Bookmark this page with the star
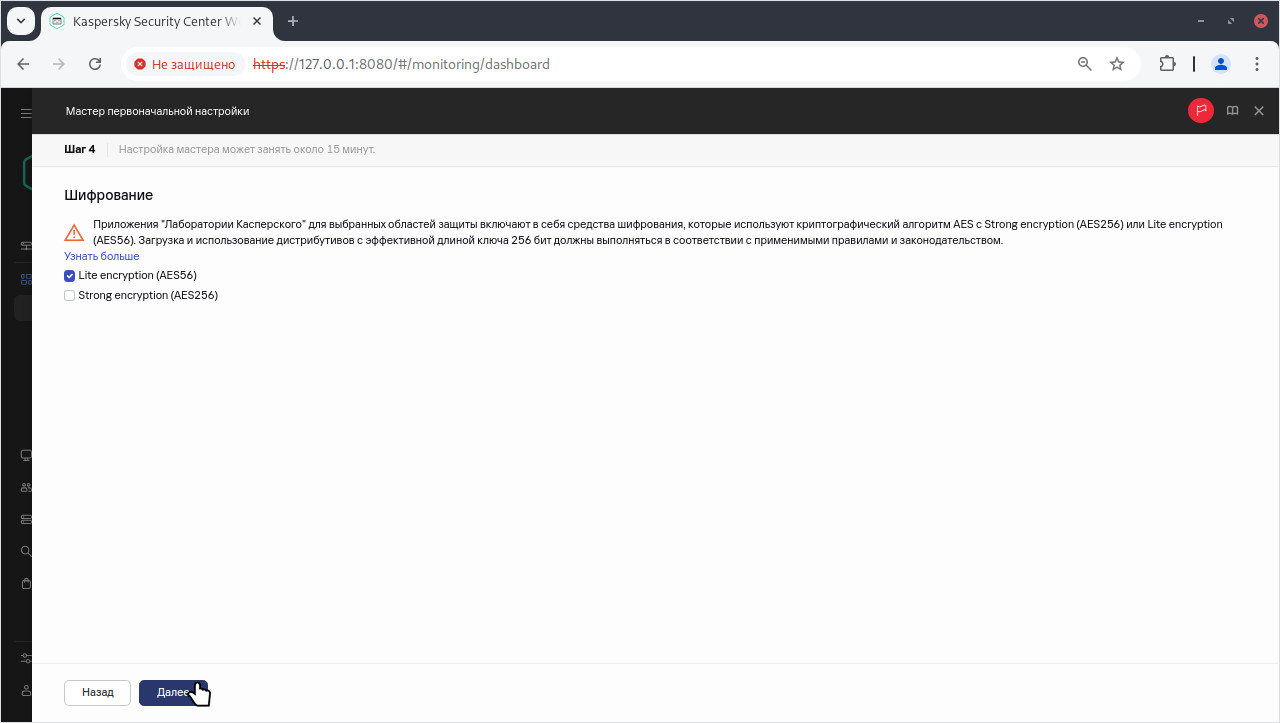Viewport: 1280px width, 723px height. [x=1117, y=64]
